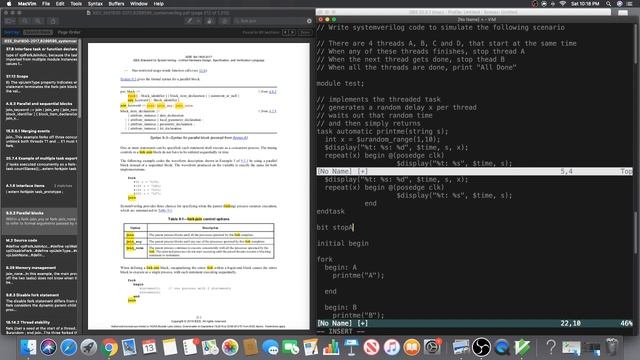
Task: Open Keynote from the Dock
Action: pyautogui.click(x=351, y=347)
